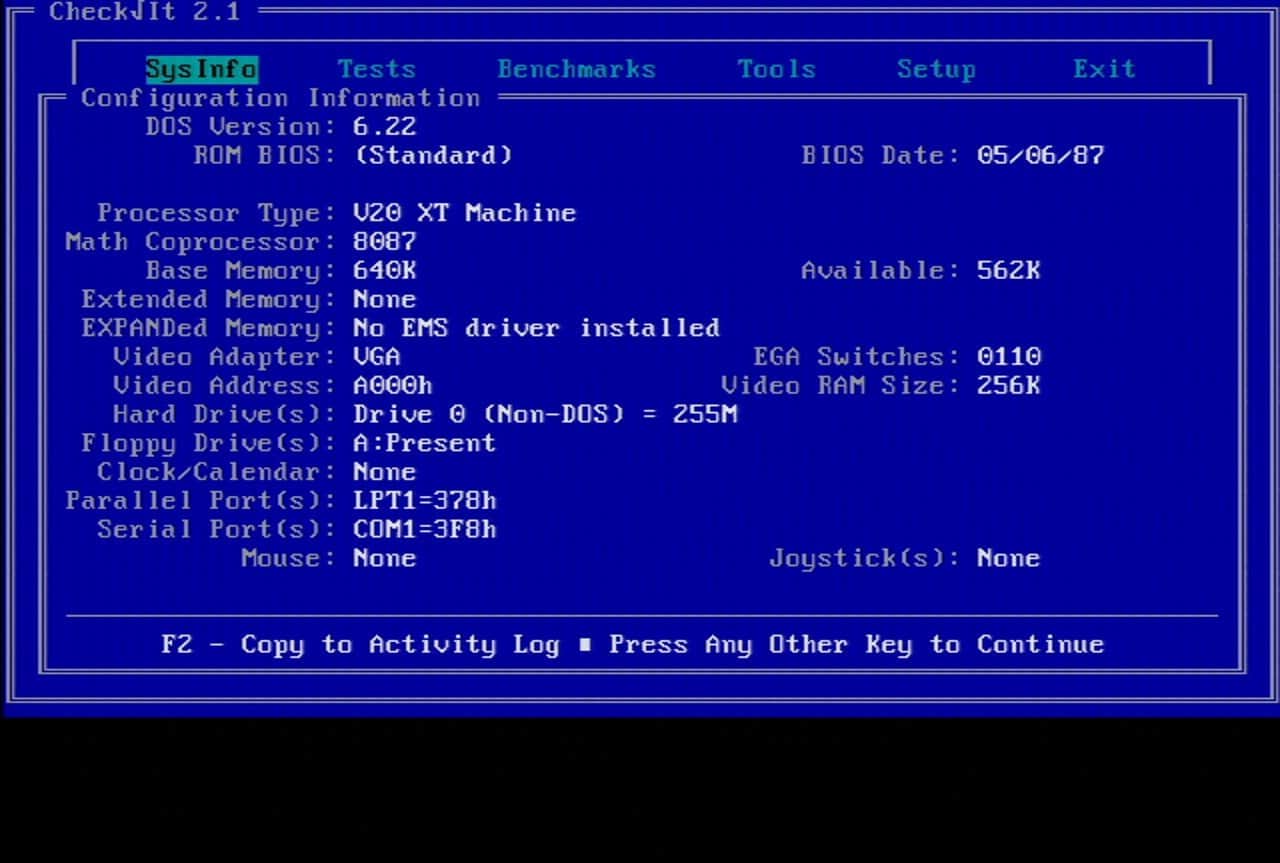The image size is (1280, 863).
Task: Click the Video RAM Size label
Action: pyautogui.click(x=840, y=386)
